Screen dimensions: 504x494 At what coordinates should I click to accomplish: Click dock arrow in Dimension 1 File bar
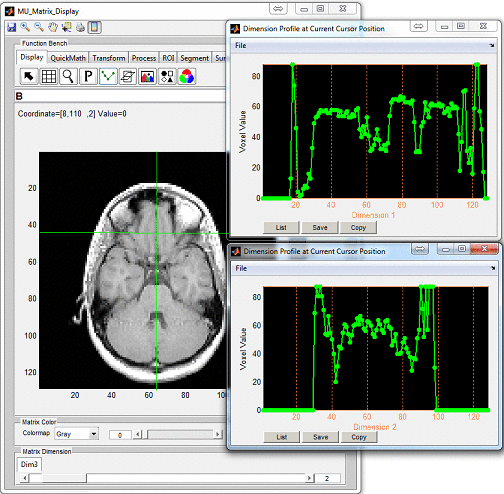click(492, 45)
